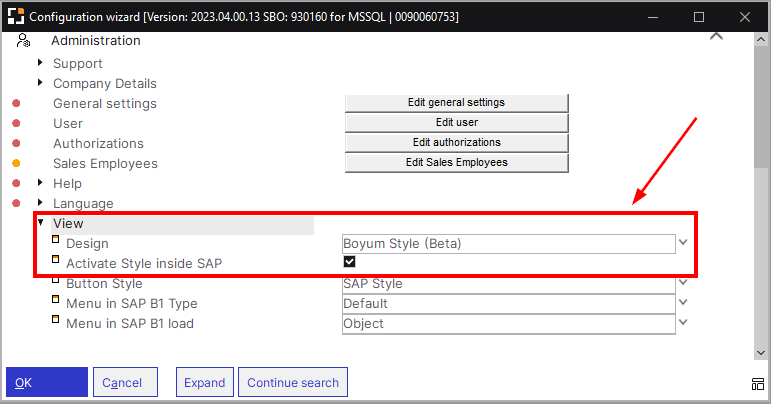The image size is (771, 404).
Task: Collapse the Administration section chevron
Action: tap(716, 36)
